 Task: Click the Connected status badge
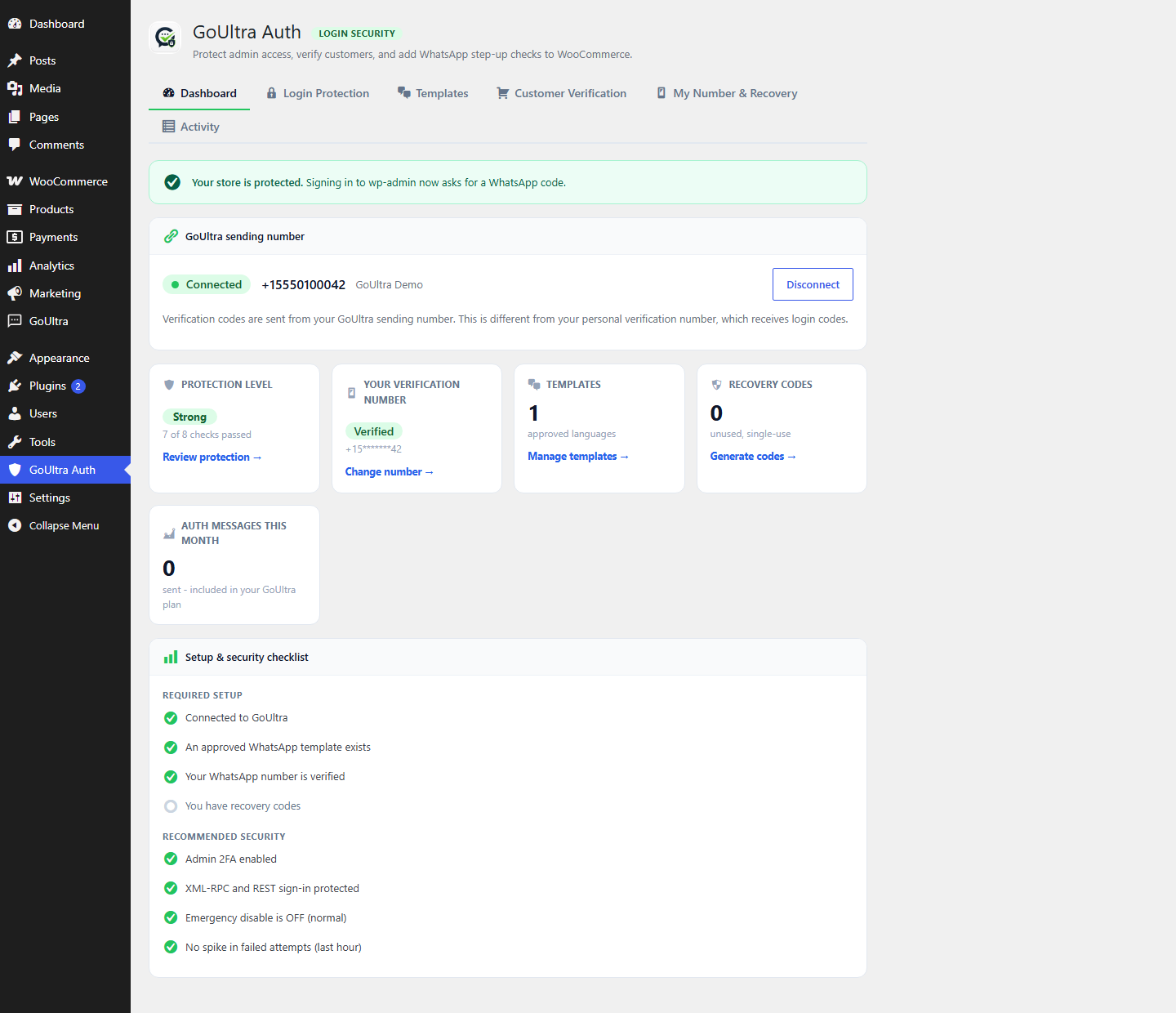pos(207,284)
